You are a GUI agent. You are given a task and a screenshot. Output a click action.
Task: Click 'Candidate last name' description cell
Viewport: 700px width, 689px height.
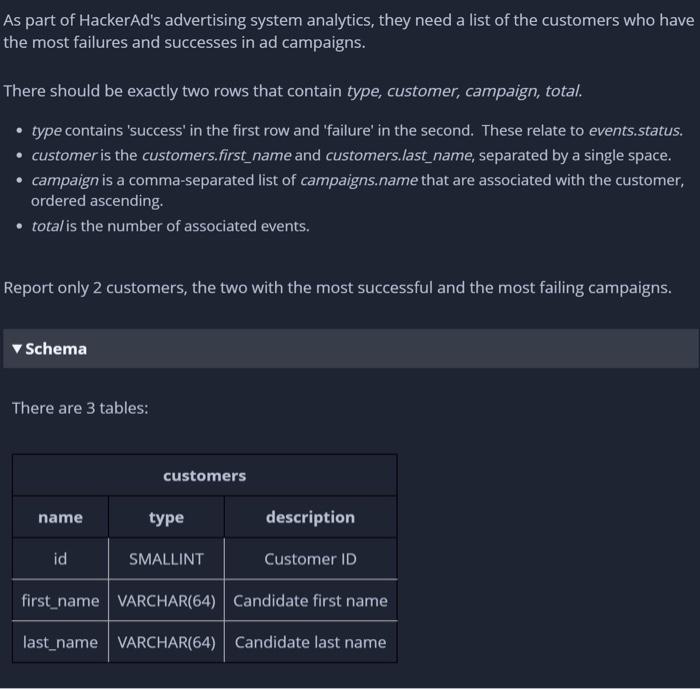(x=310, y=642)
